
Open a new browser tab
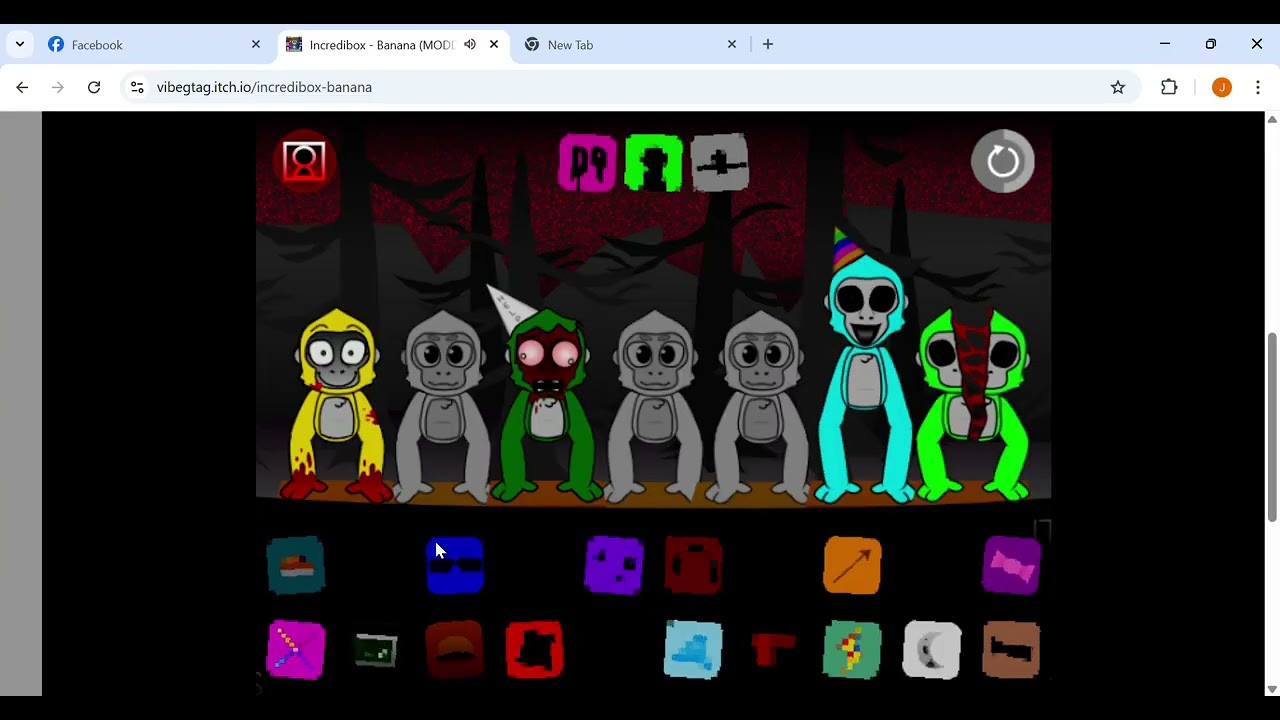pos(768,45)
